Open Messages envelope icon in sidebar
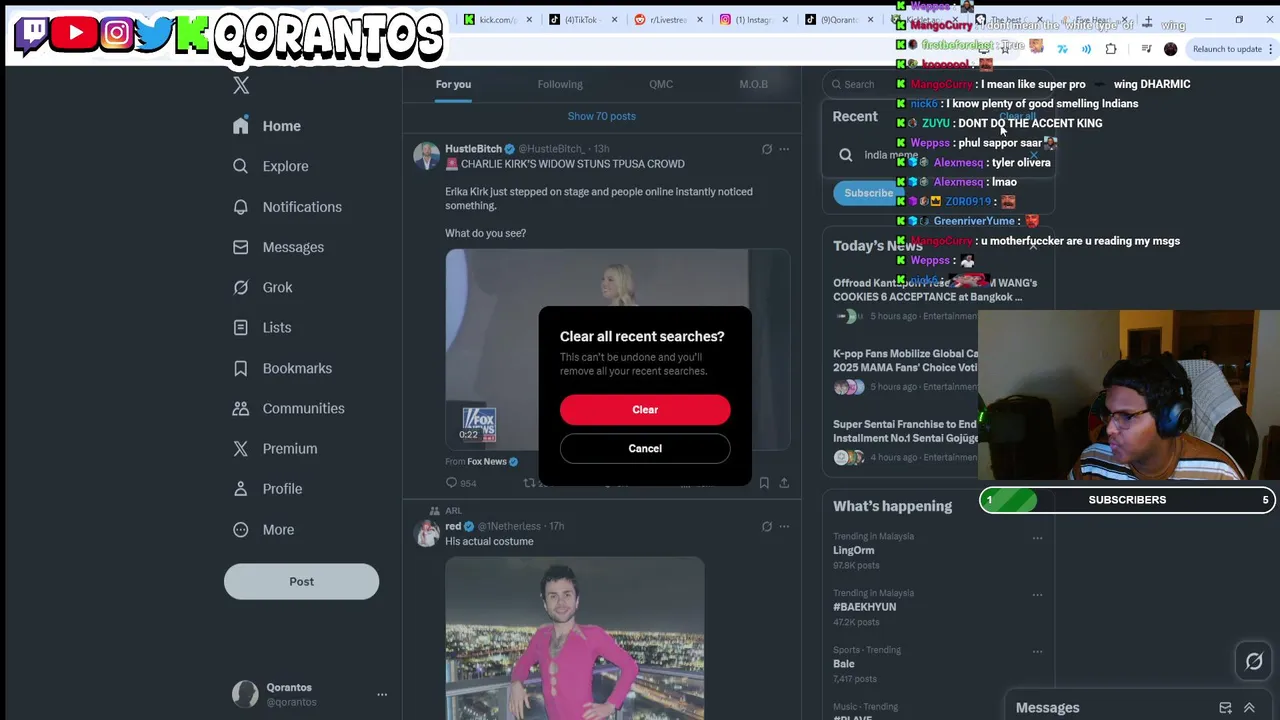The height and width of the screenshot is (720, 1280). 240,247
